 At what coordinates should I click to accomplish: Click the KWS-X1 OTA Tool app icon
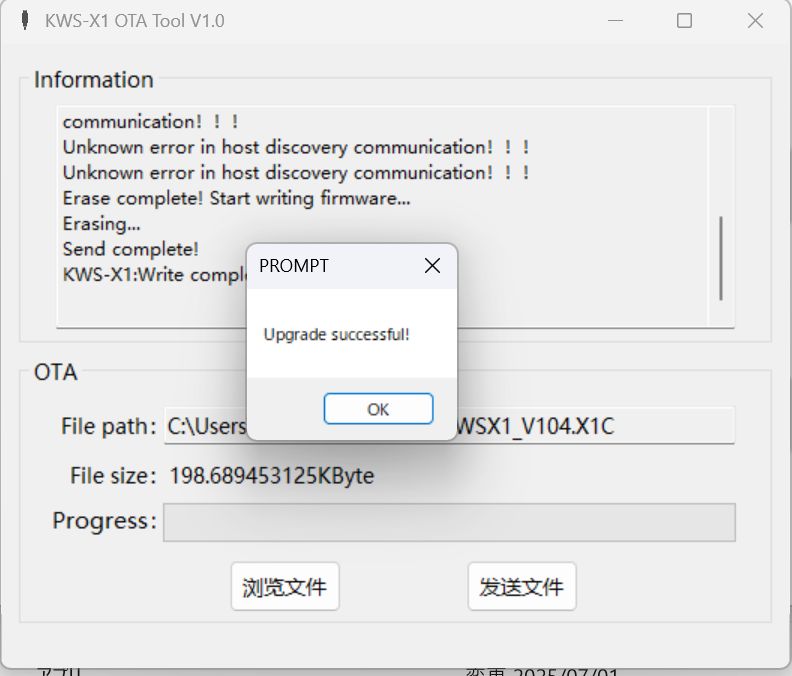(x=25, y=21)
